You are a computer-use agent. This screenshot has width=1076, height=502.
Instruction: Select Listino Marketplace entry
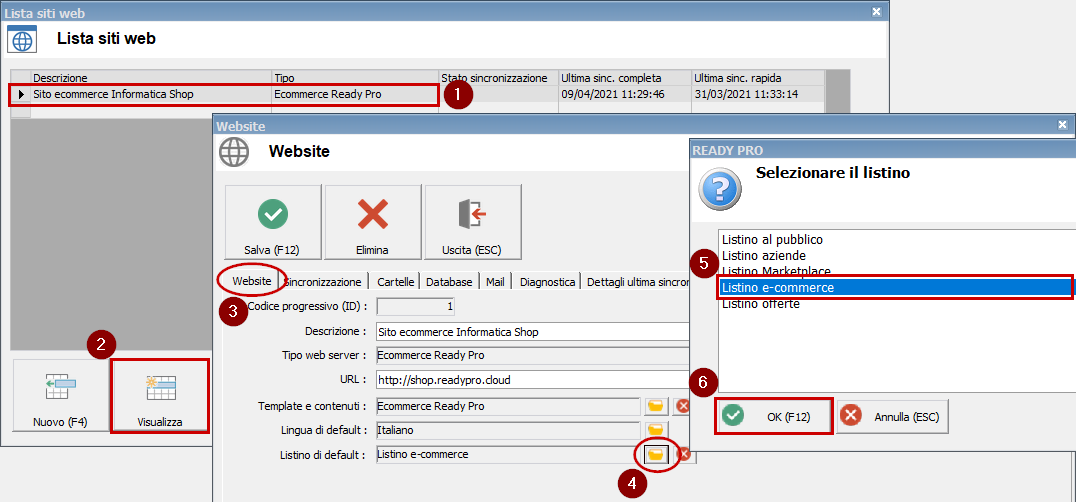point(896,272)
